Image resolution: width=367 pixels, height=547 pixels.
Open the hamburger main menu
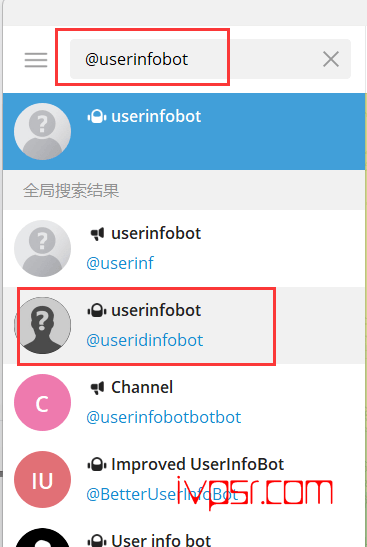click(x=36, y=60)
